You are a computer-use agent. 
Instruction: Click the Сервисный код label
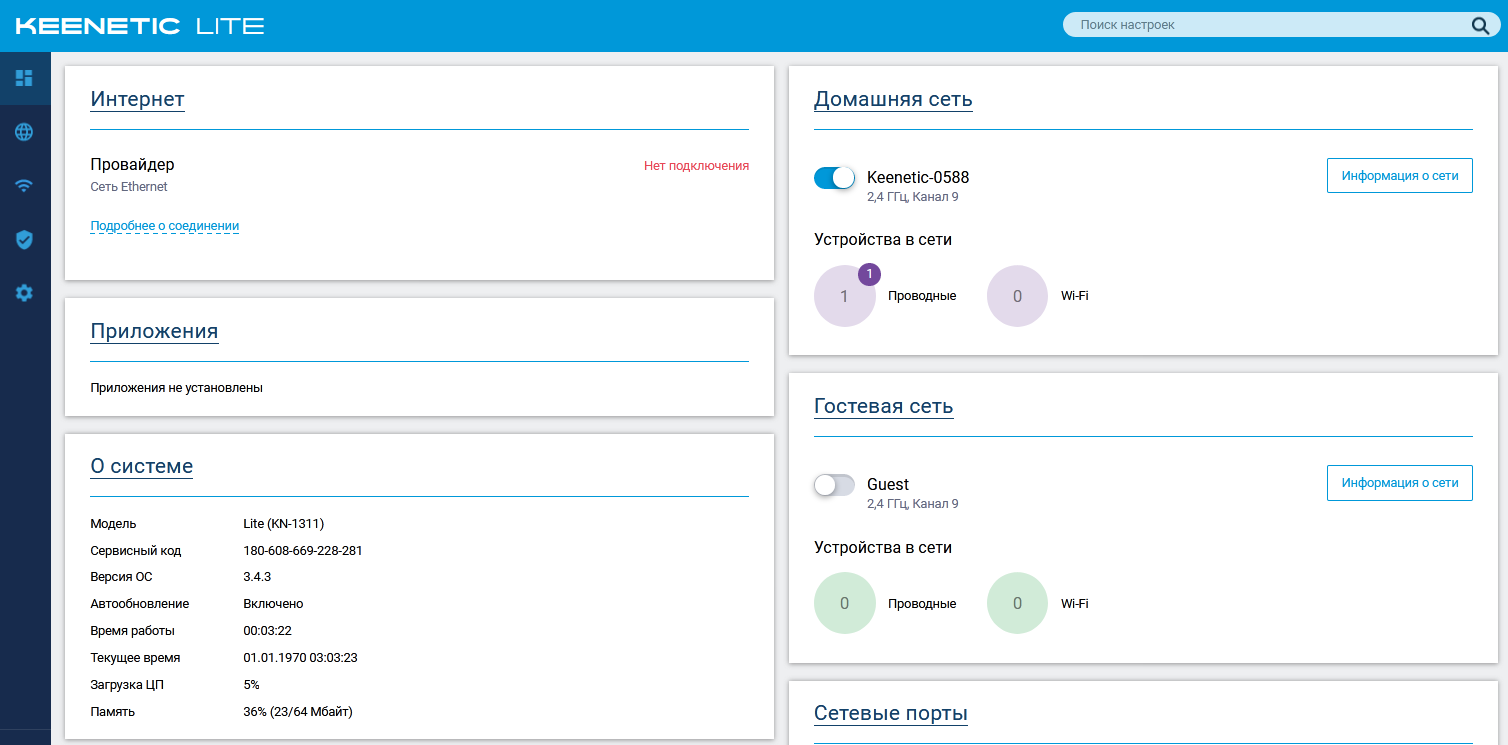tap(136, 550)
